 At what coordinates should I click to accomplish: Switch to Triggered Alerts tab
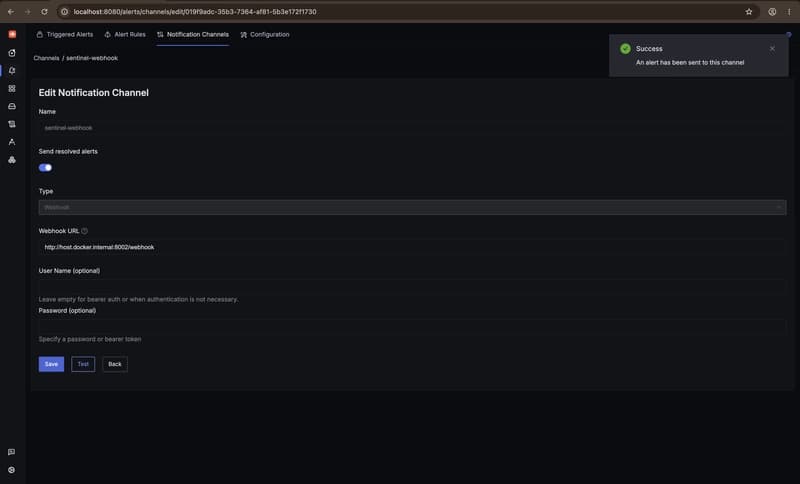tap(65, 34)
